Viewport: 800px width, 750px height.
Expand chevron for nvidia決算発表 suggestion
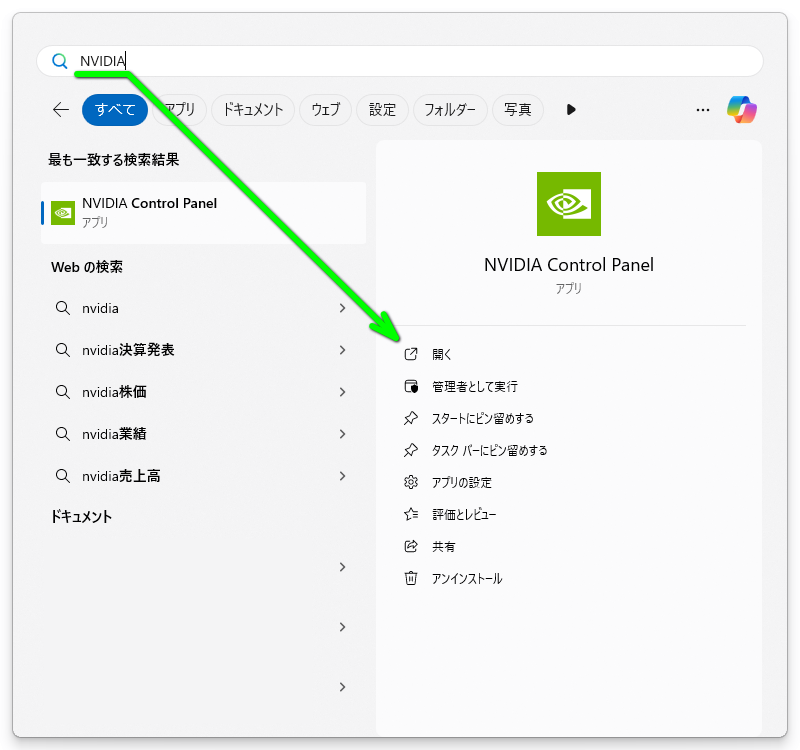click(342, 350)
